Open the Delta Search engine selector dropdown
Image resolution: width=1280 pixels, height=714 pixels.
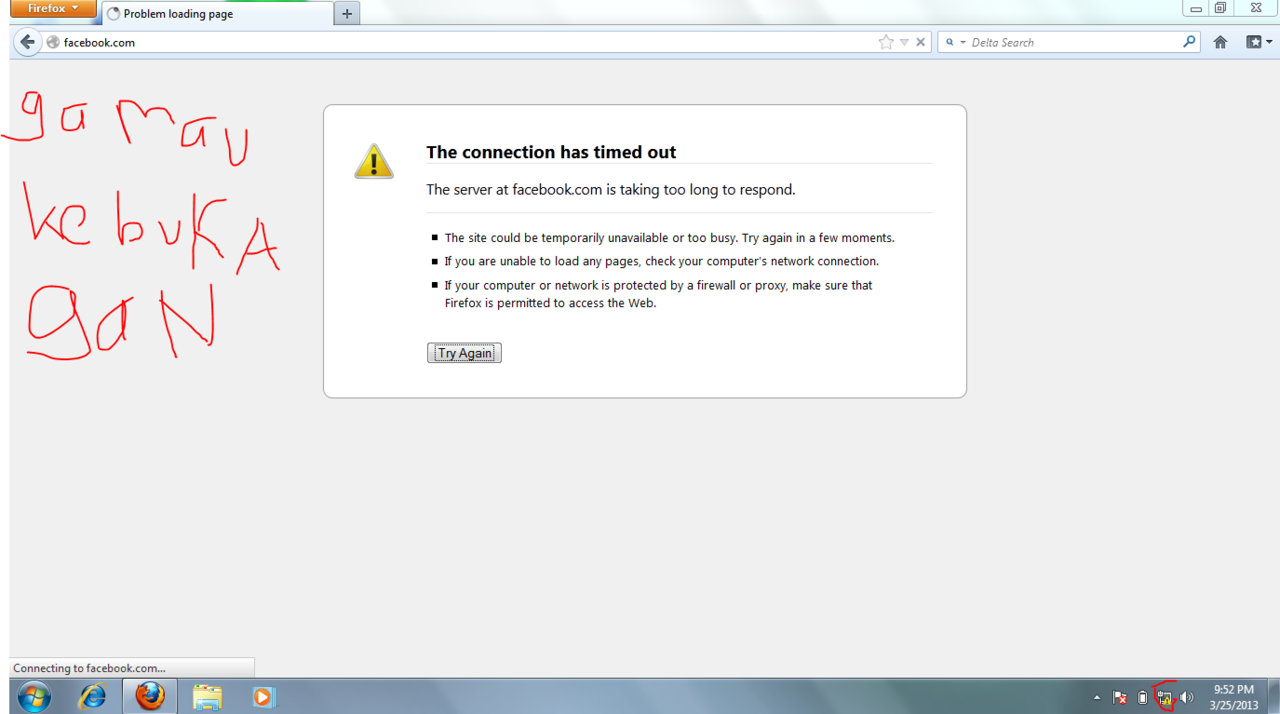coord(955,42)
